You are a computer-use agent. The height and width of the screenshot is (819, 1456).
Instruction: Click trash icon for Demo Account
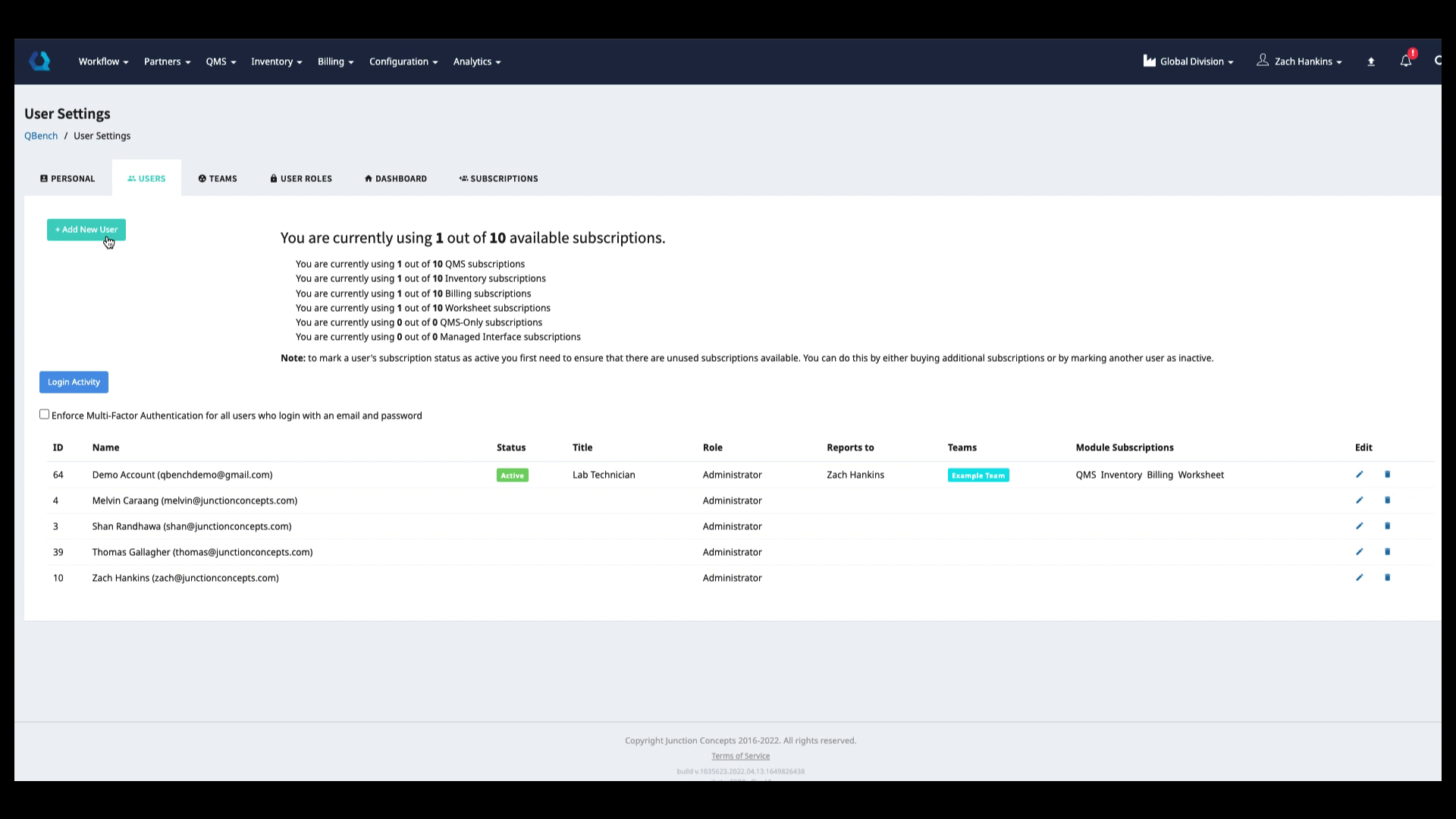[1387, 475]
